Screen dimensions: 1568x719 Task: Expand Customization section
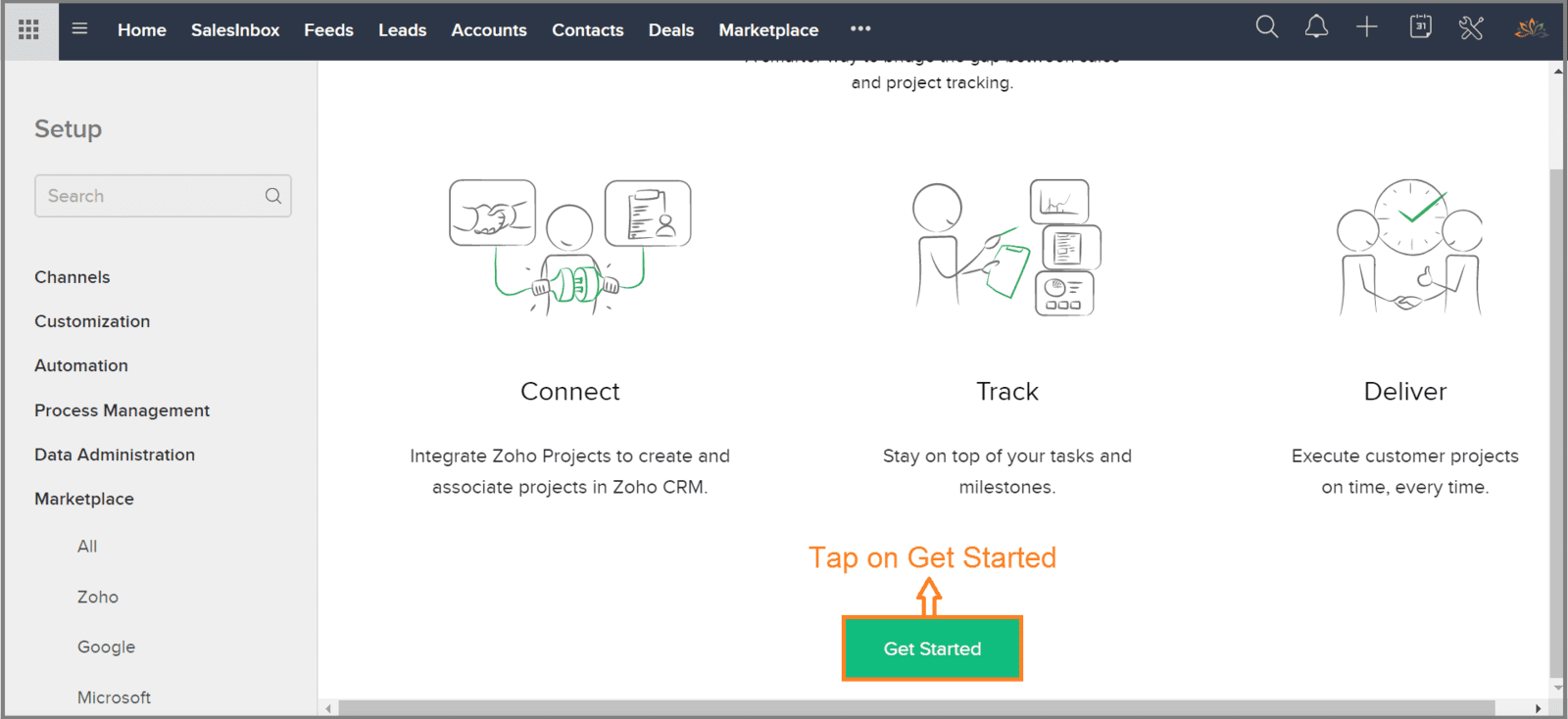(92, 321)
